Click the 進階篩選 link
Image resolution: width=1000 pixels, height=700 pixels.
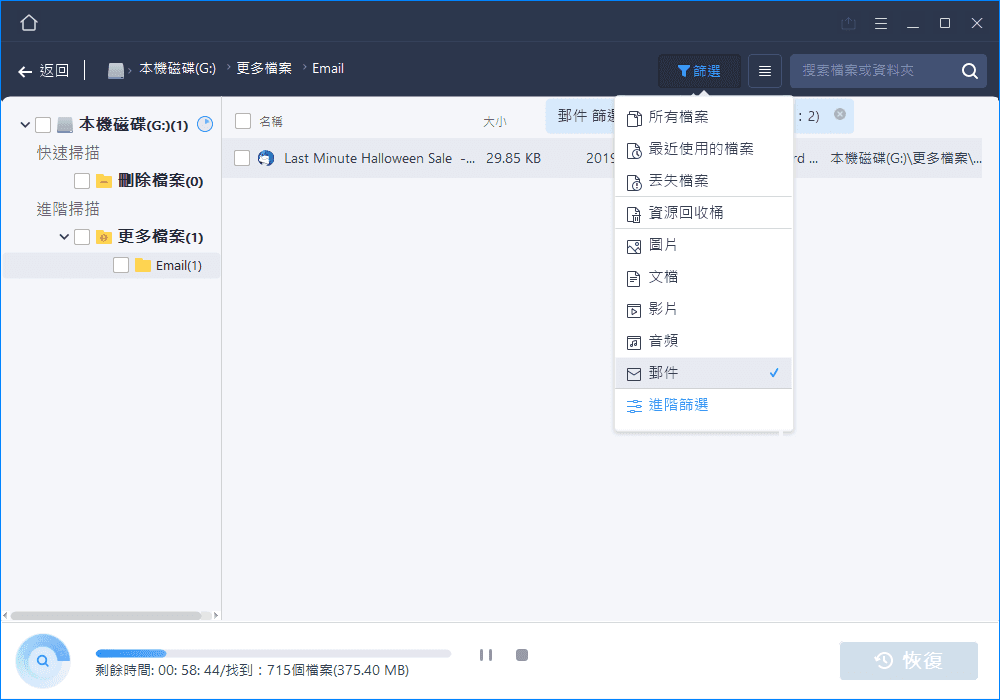[678, 405]
